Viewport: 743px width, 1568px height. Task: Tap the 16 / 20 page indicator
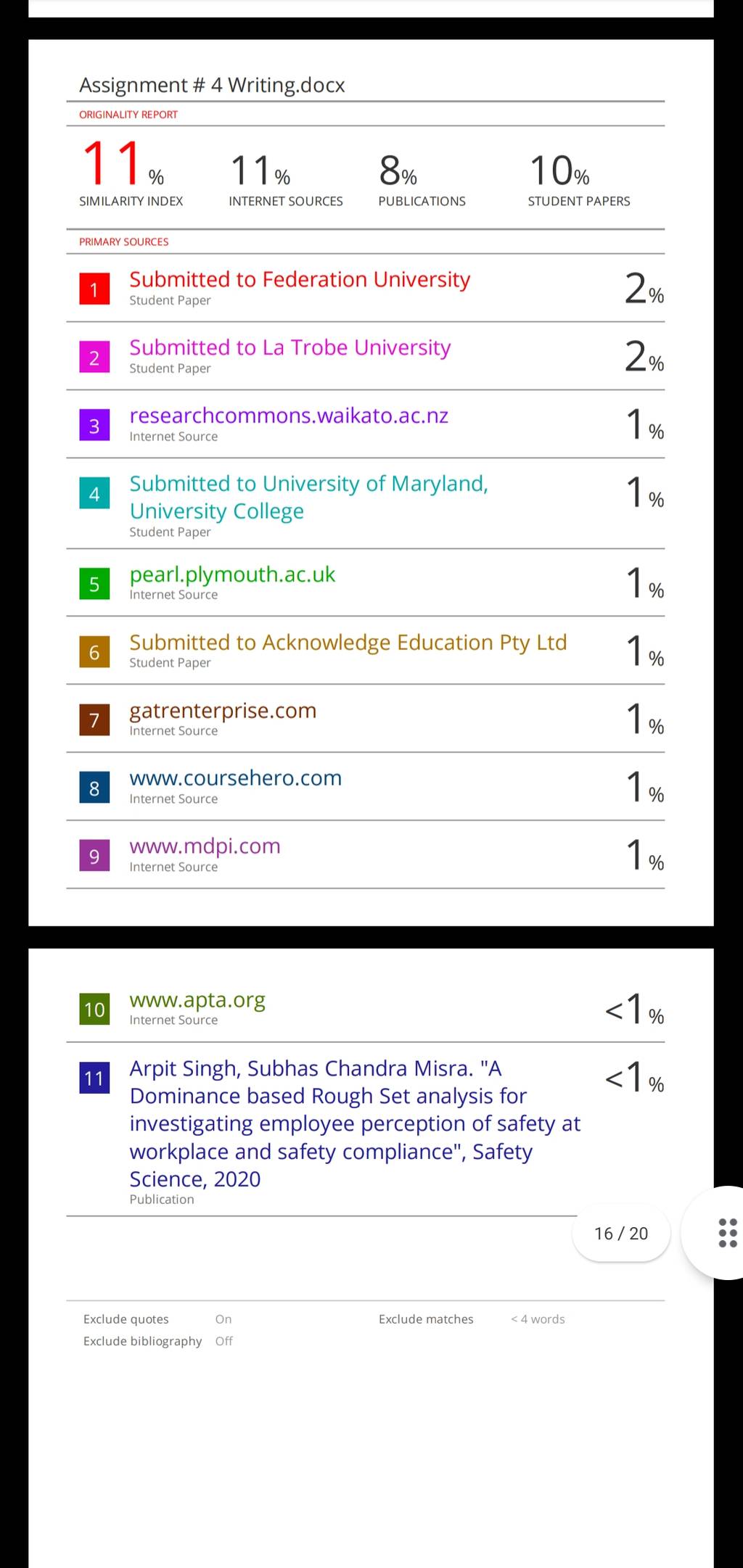tap(620, 1234)
